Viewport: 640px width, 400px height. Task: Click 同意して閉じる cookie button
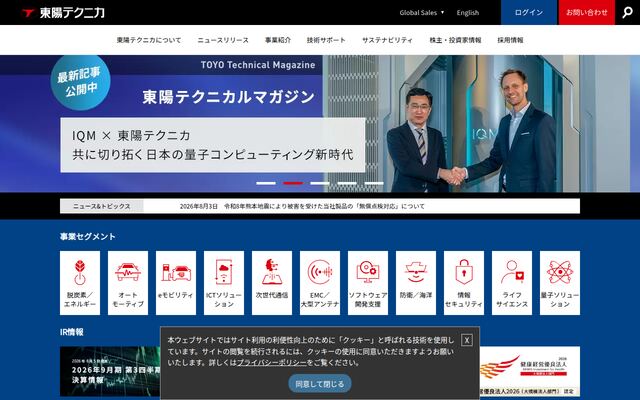pyautogui.click(x=320, y=384)
